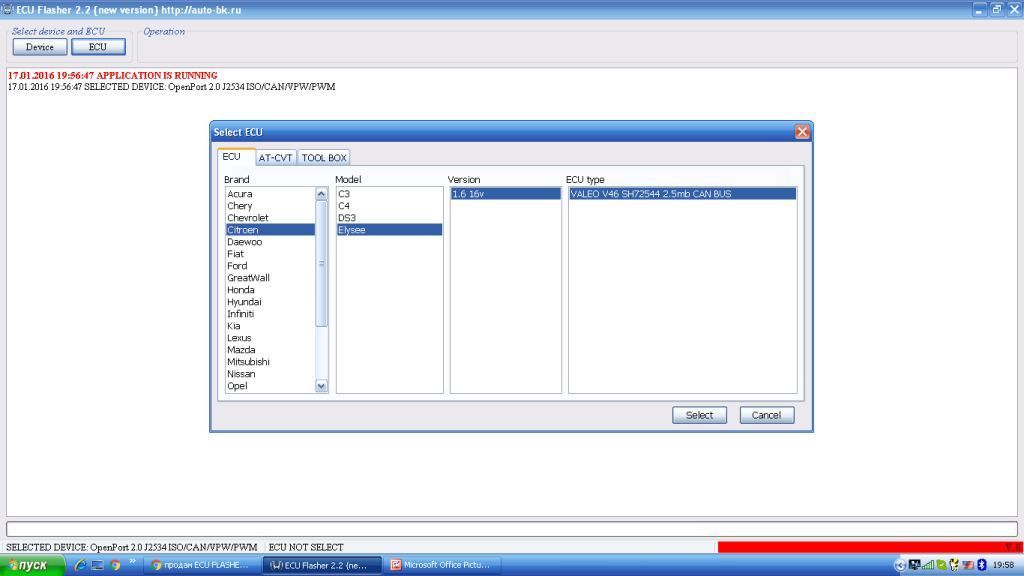Select C4 in Model list
Screen dimensions: 1024x576
[389, 206]
